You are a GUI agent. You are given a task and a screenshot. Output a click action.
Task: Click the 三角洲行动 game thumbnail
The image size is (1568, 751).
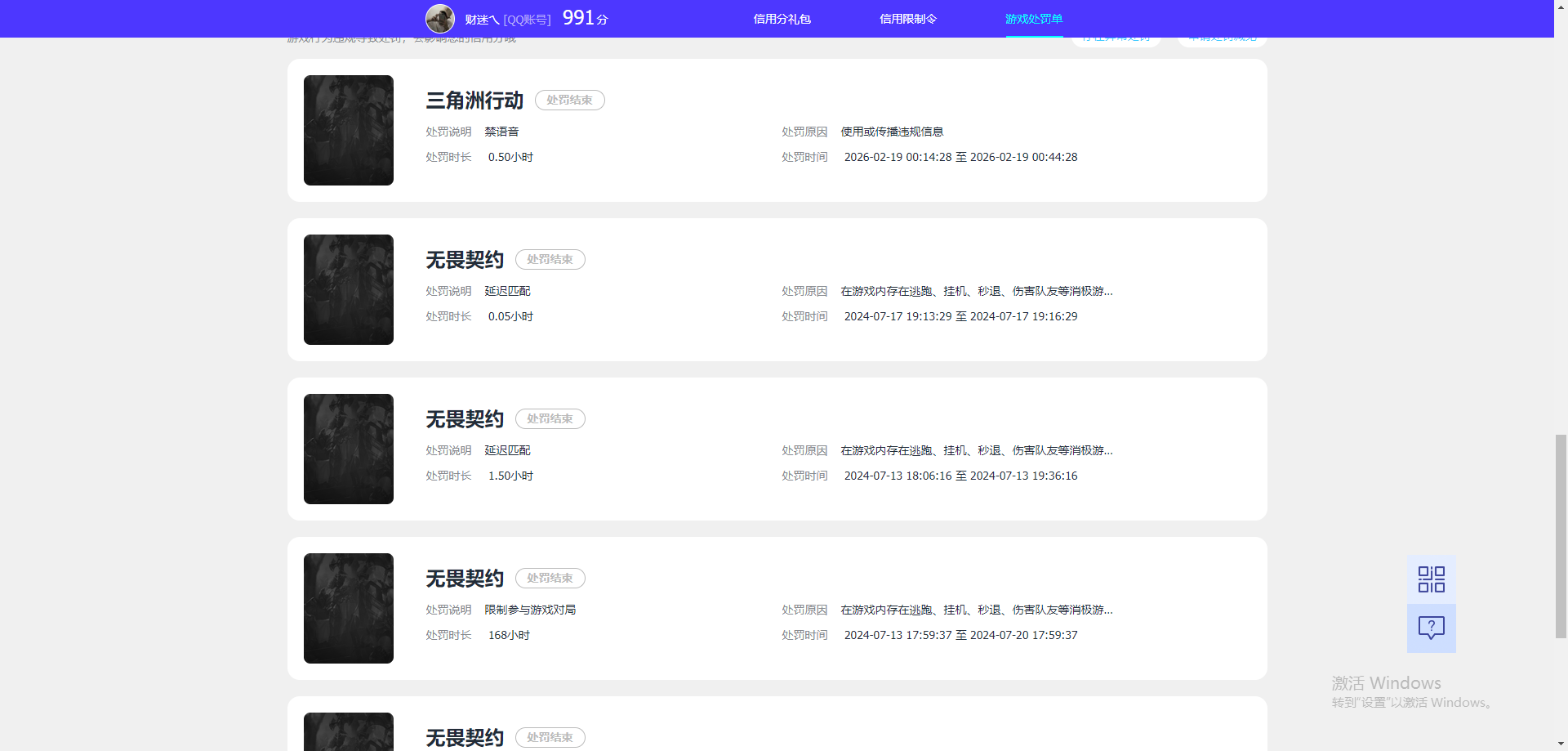[348, 130]
